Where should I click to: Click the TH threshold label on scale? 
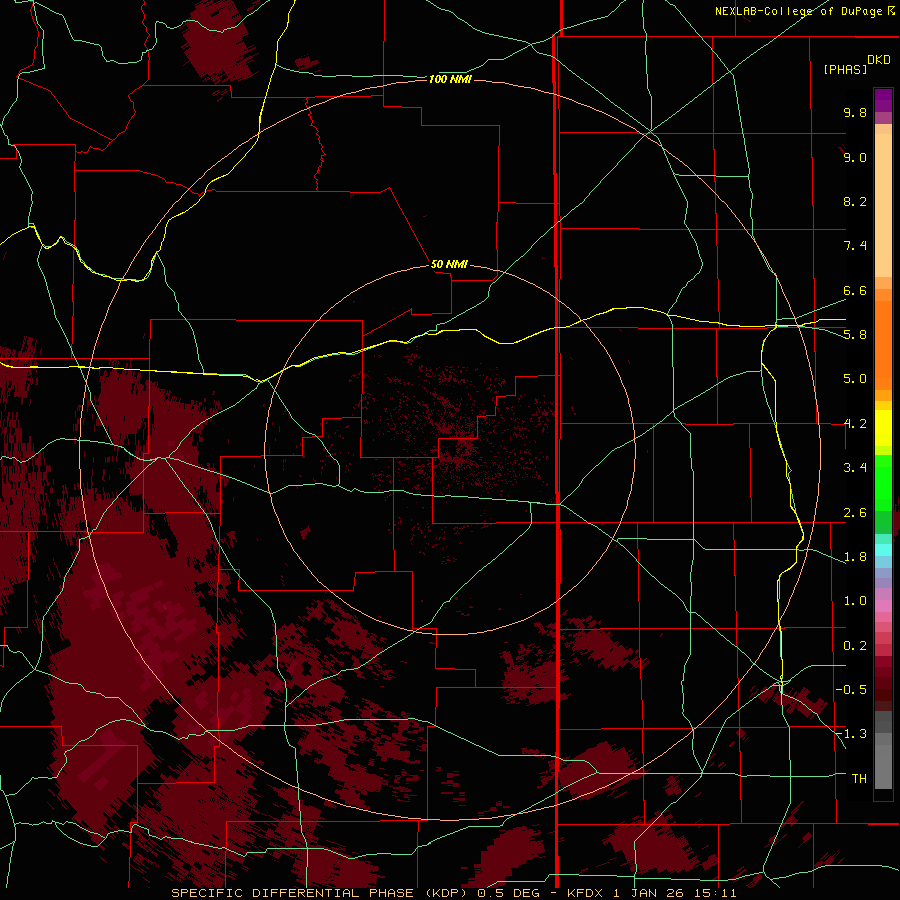[x=859, y=779]
